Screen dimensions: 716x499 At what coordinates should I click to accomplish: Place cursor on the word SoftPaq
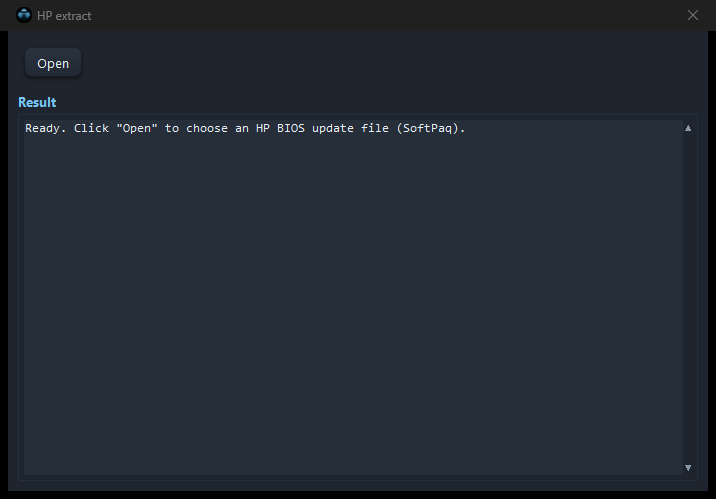pos(427,128)
